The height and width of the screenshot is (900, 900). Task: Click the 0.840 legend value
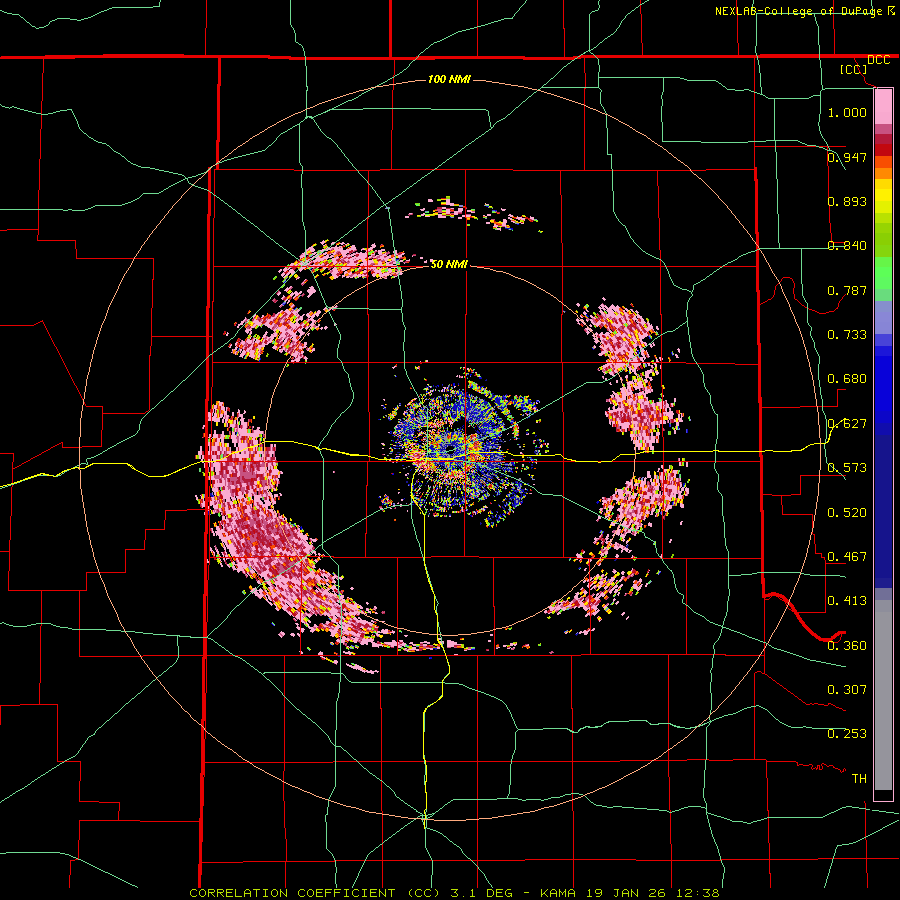[x=847, y=246]
